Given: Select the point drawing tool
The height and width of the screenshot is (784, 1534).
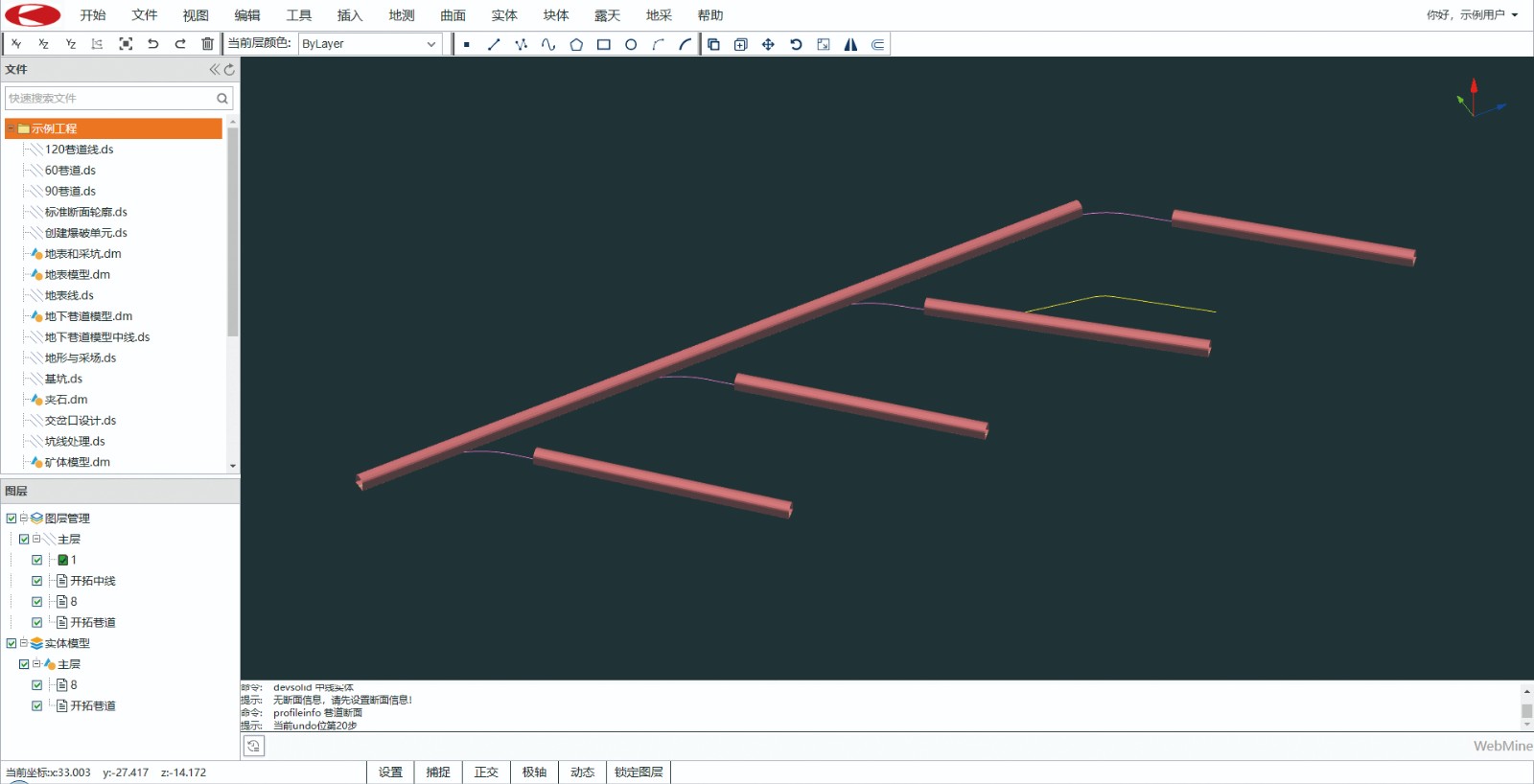Looking at the screenshot, I should (467, 44).
